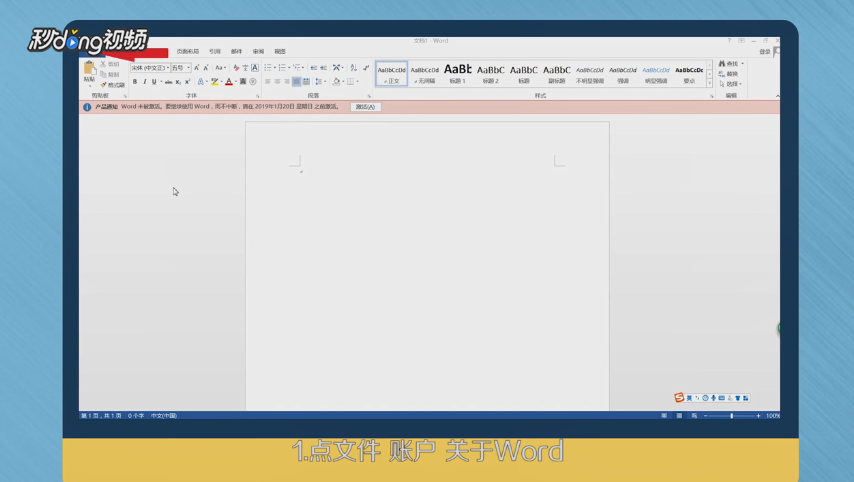This screenshot has width=854, height=482.
Task: Justify paragraph text
Action: [296, 82]
